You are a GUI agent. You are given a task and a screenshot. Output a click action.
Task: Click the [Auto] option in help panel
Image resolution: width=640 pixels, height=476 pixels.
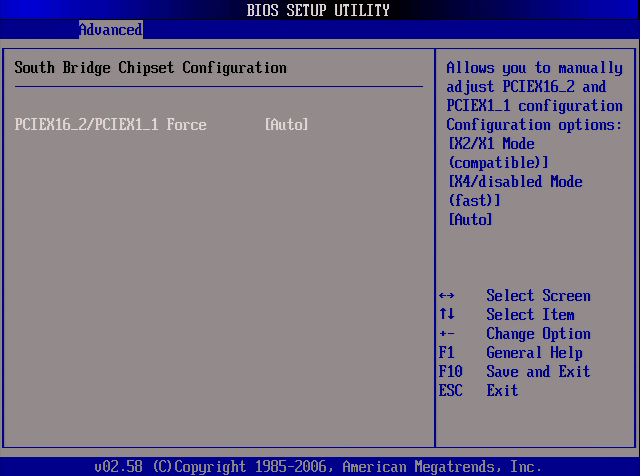pyautogui.click(x=470, y=220)
